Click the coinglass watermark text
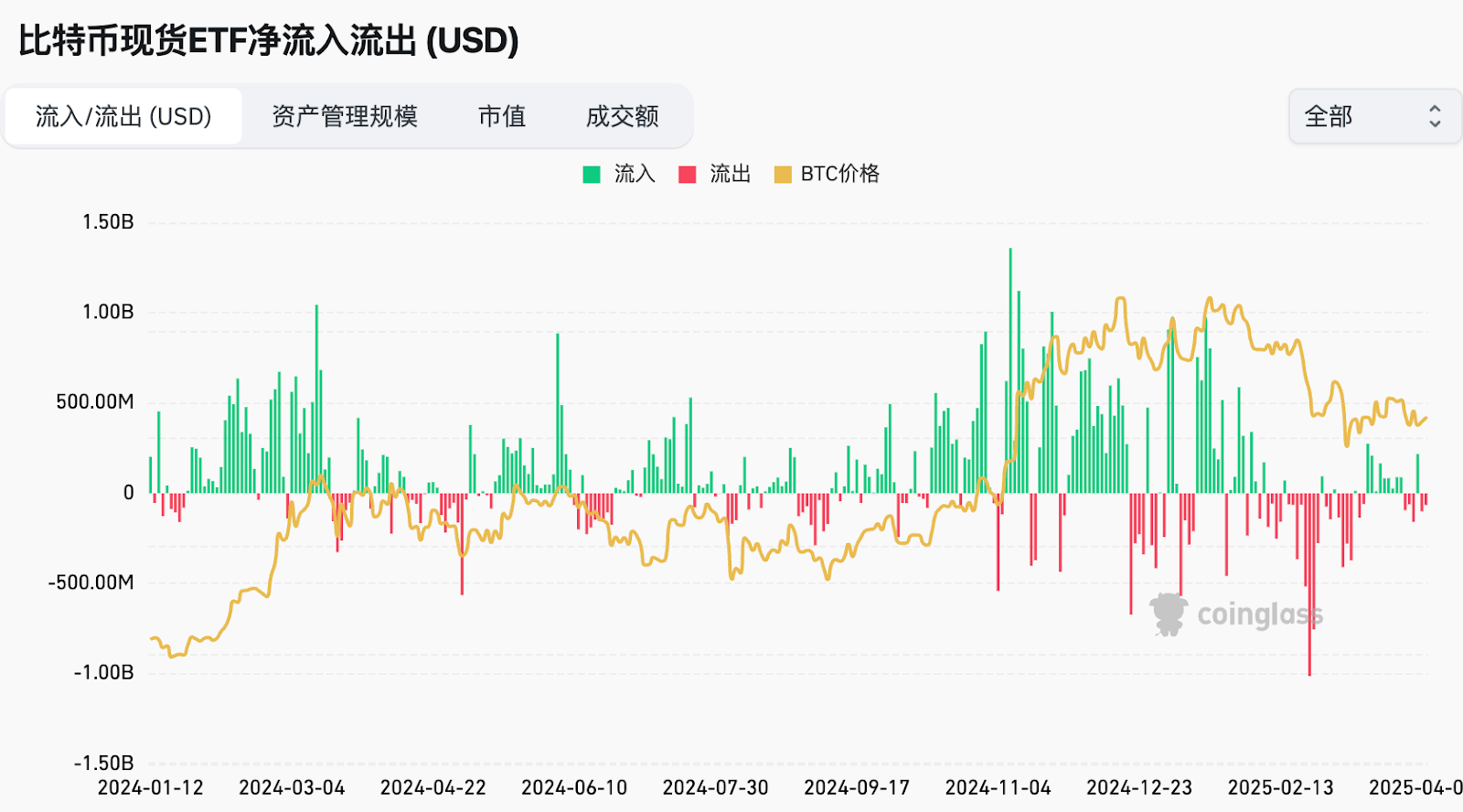Viewport: 1463px width, 812px height. [x=1259, y=614]
